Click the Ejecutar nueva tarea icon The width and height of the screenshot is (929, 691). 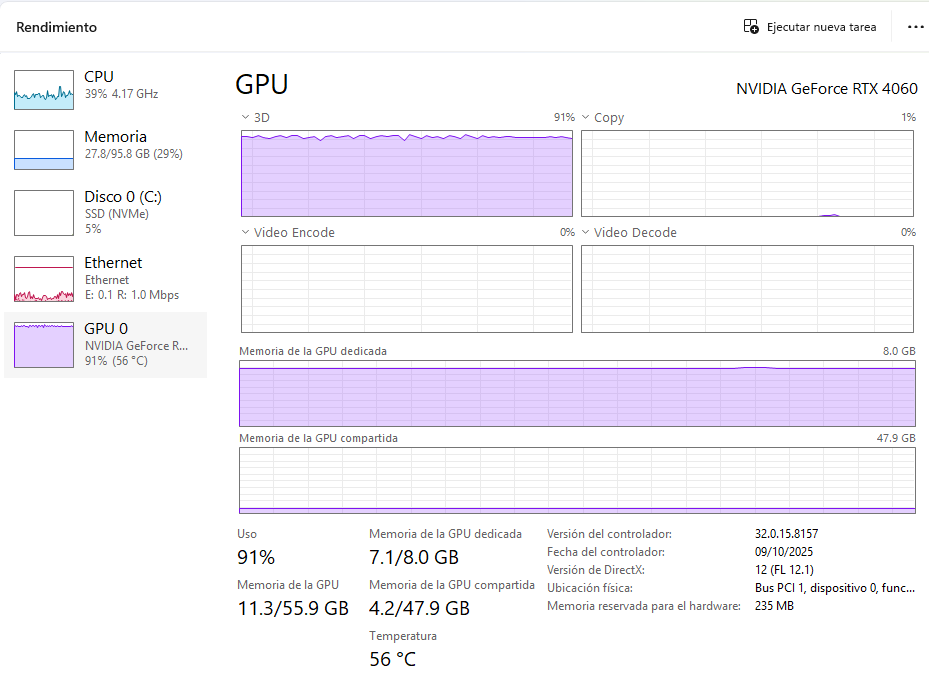point(751,27)
